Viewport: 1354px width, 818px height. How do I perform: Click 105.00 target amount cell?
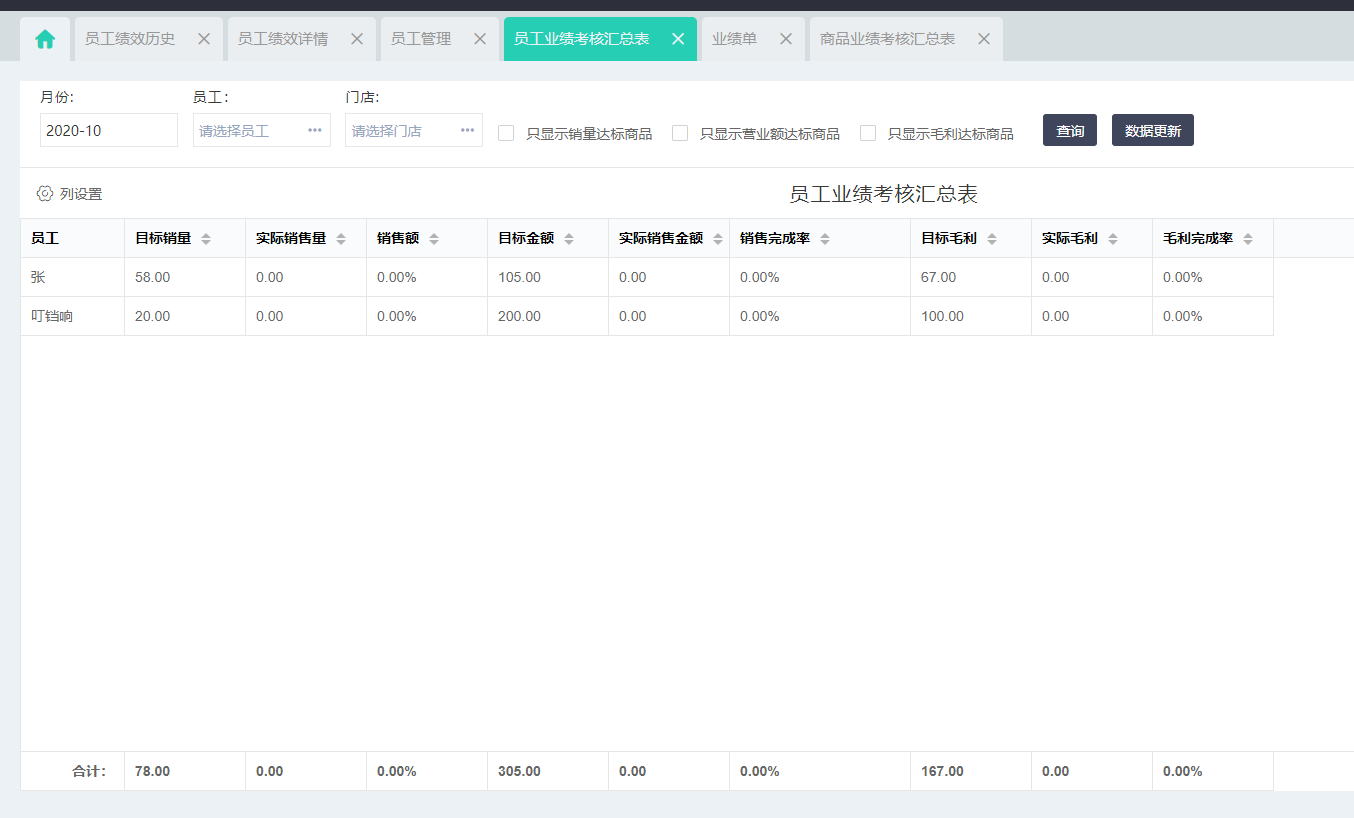click(x=519, y=277)
